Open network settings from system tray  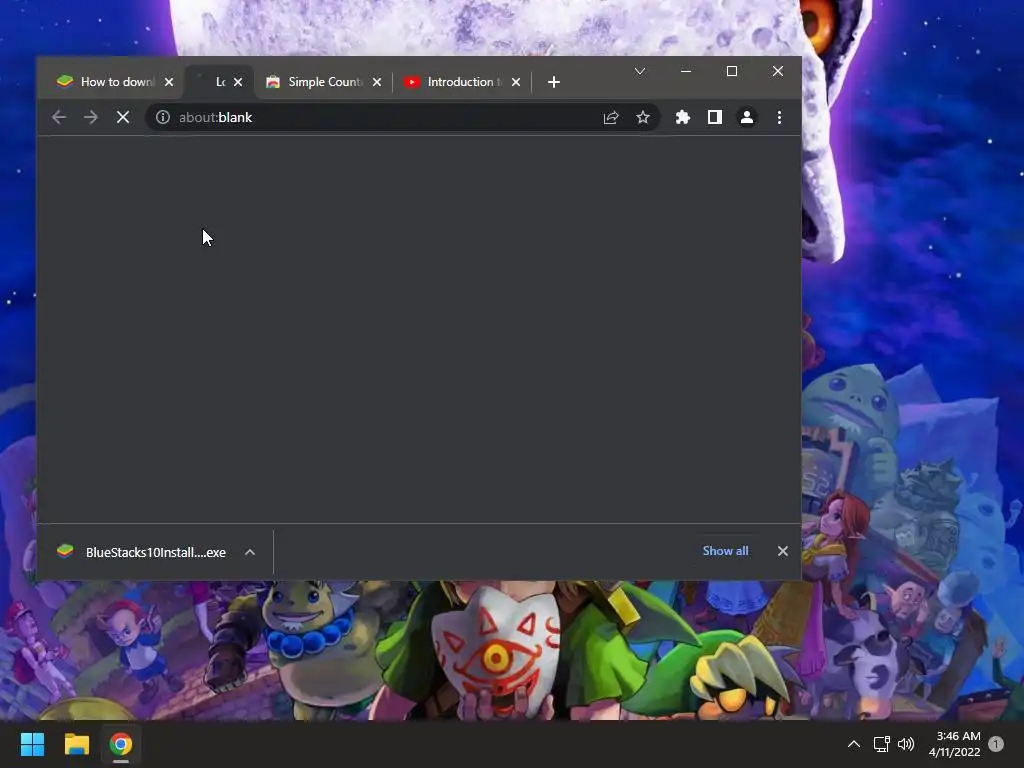(x=882, y=744)
